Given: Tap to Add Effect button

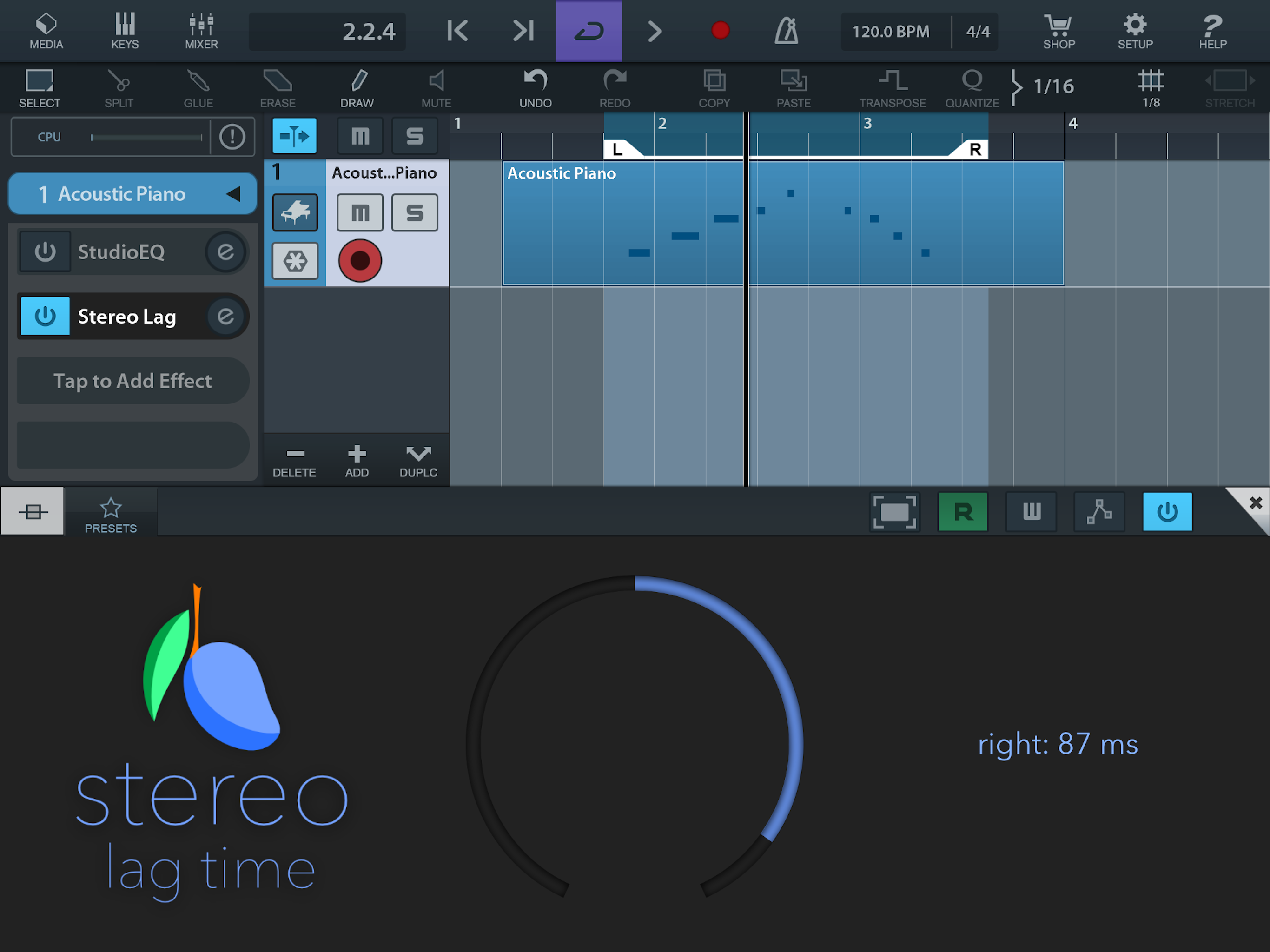Looking at the screenshot, I should click(x=132, y=381).
